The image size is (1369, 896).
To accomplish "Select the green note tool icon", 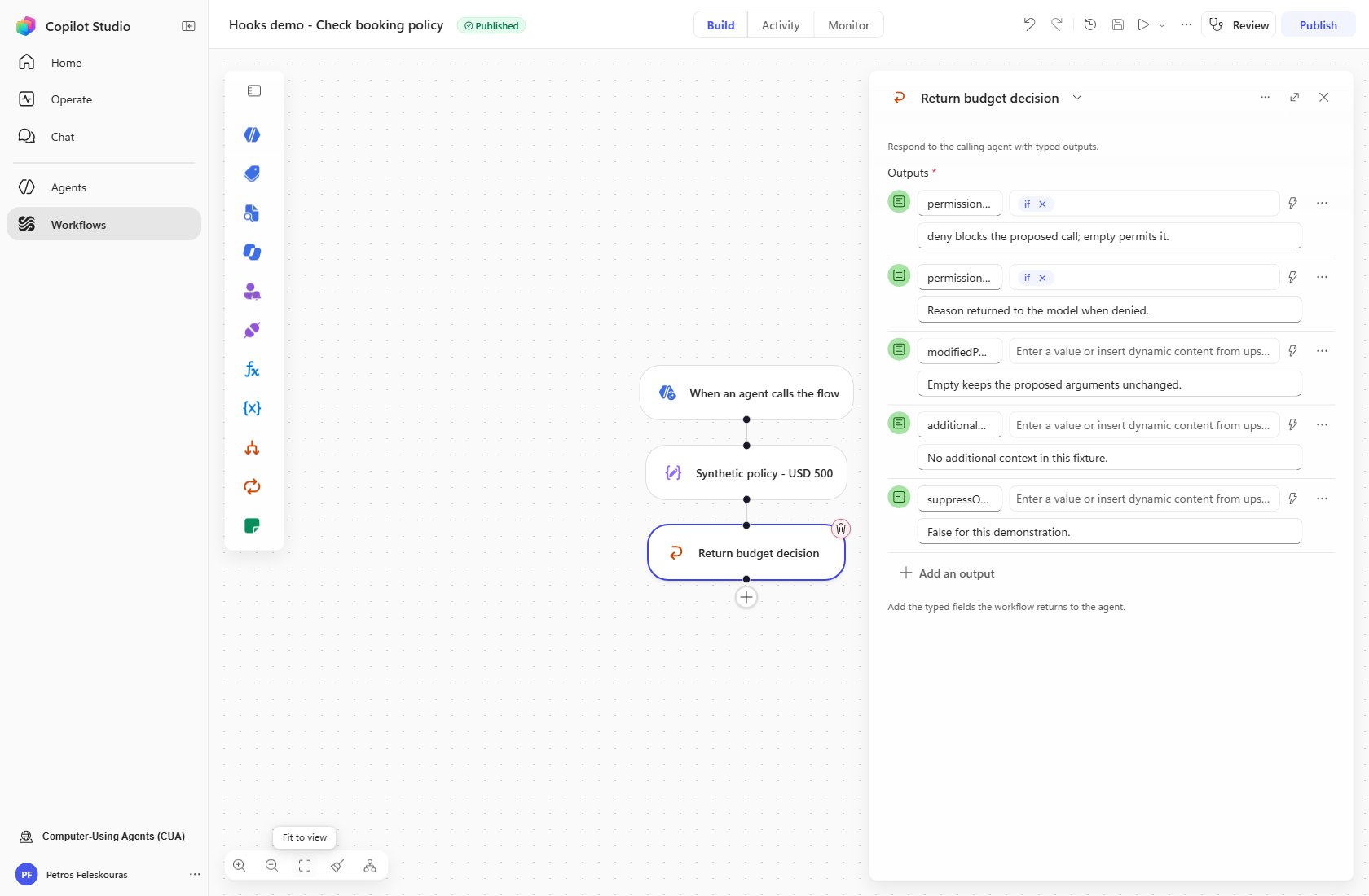I will click(x=253, y=525).
